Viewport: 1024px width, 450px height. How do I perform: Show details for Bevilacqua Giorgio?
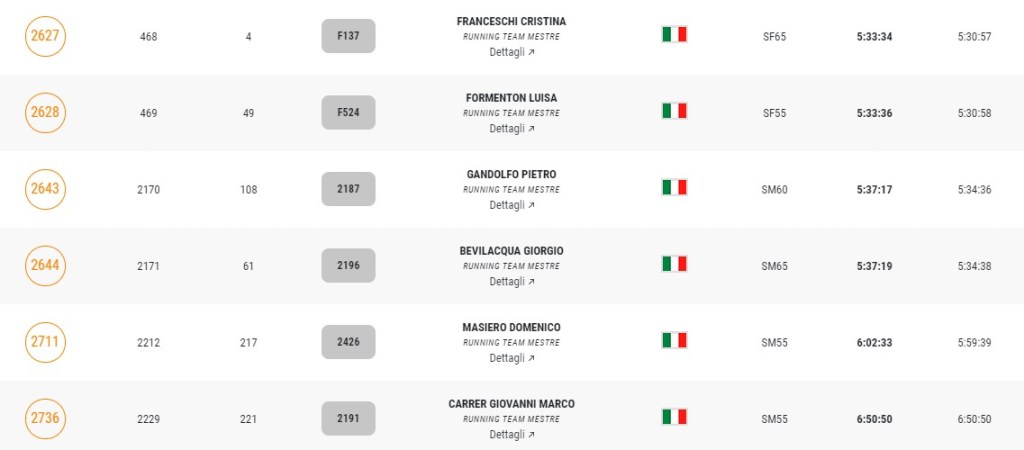point(511,282)
